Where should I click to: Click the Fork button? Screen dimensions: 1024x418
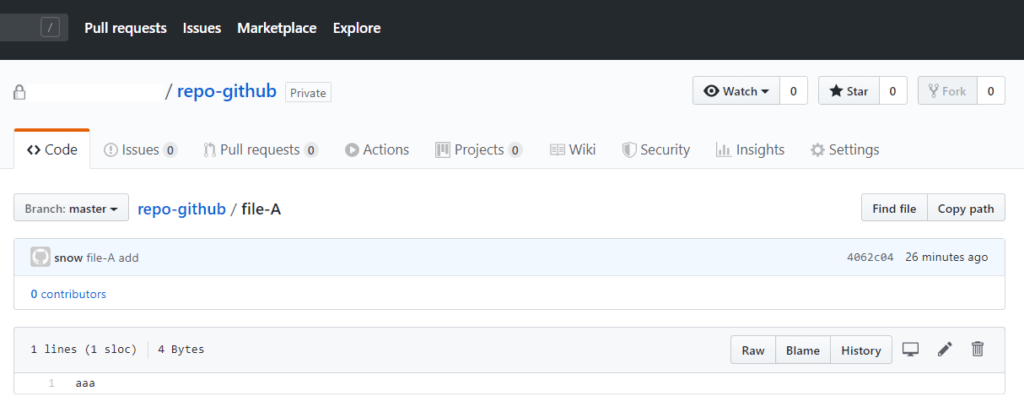point(947,91)
